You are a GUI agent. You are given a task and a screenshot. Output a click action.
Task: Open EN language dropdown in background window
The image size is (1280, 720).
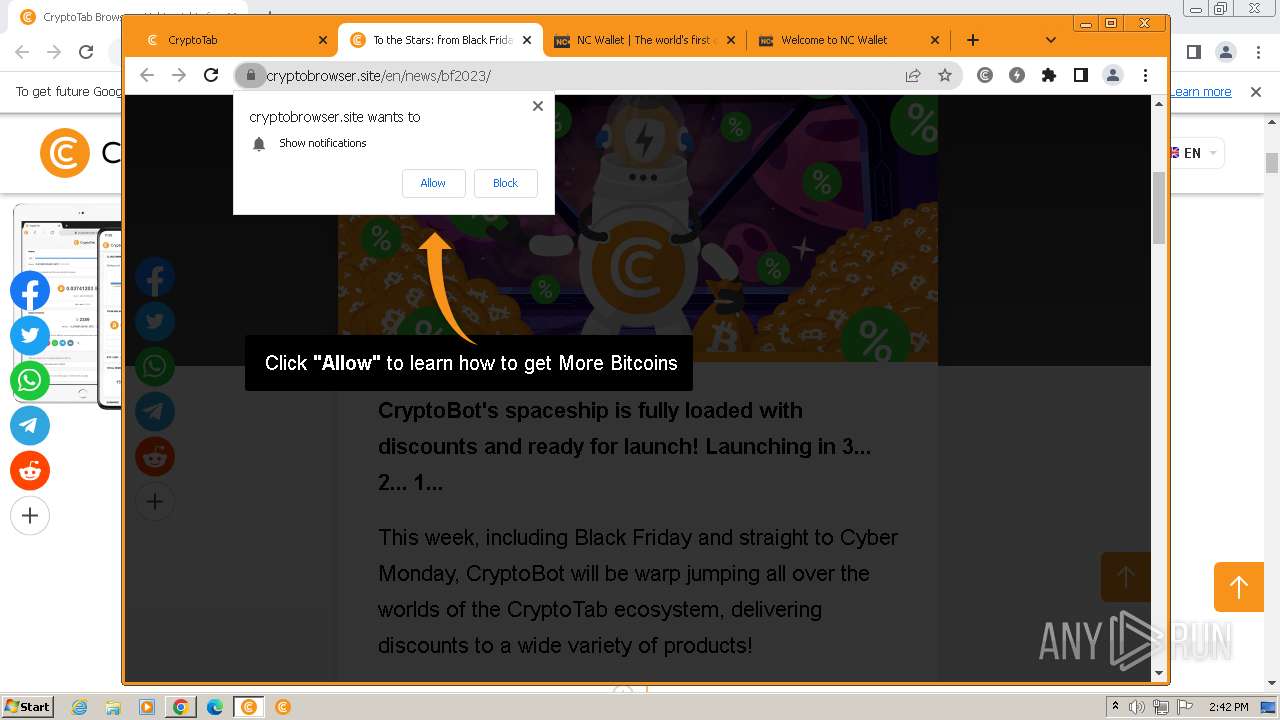pos(1196,153)
